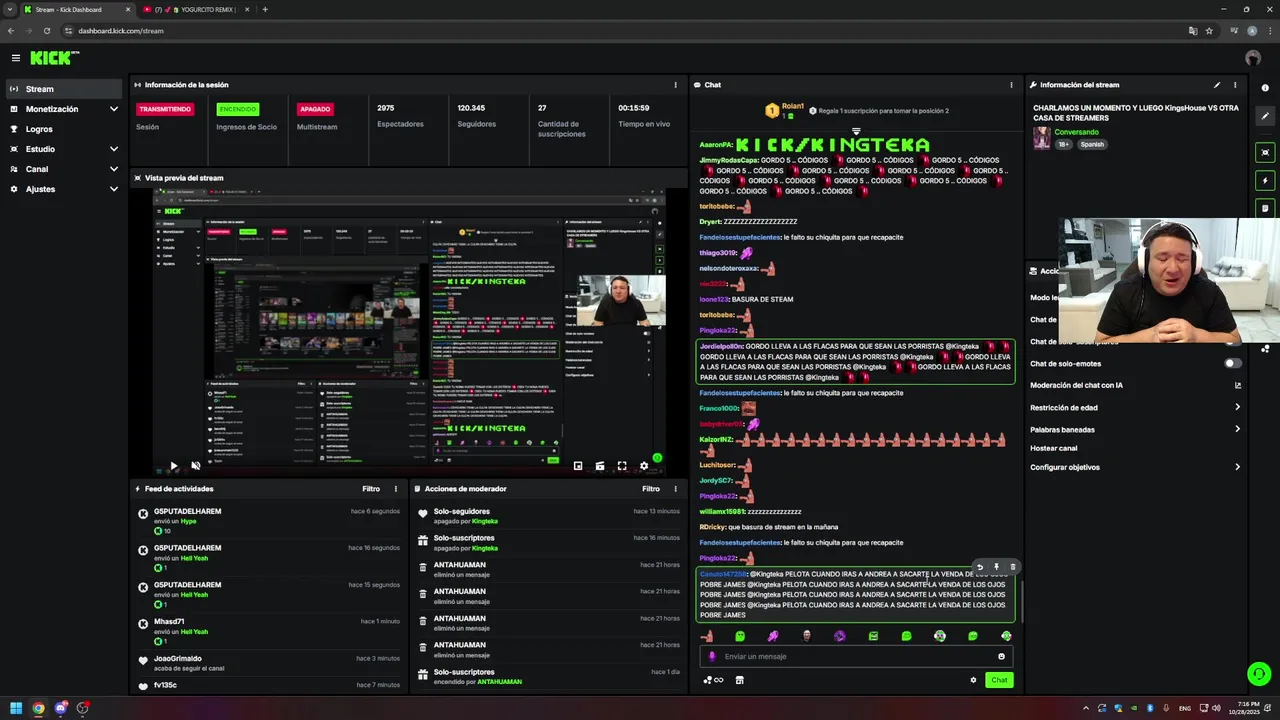Screen dimensions: 1280x720
Task: Select Stream in the left sidebar
Action: click(x=65, y=89)
